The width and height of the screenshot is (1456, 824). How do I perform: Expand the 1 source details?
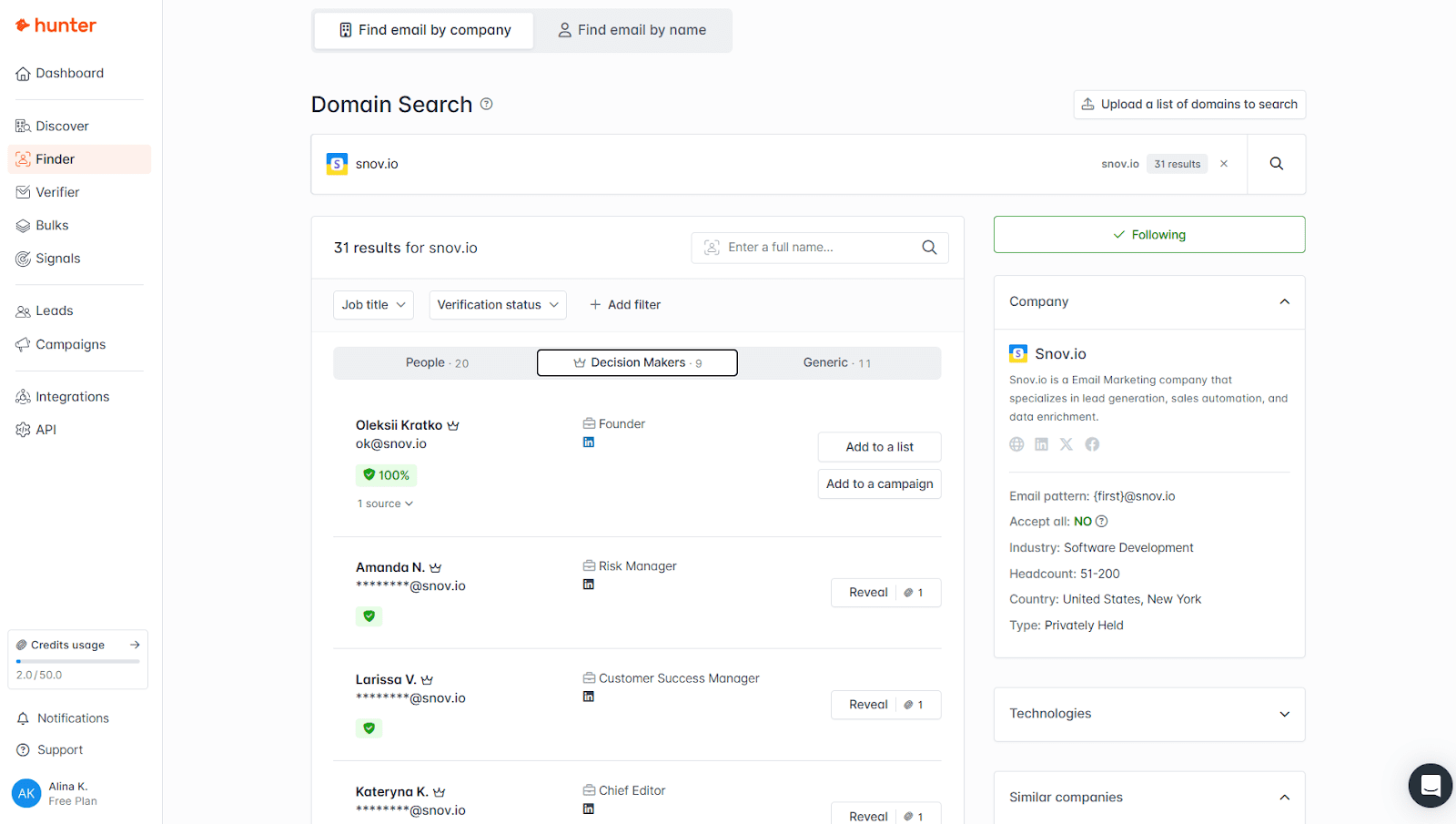[385, 504]
